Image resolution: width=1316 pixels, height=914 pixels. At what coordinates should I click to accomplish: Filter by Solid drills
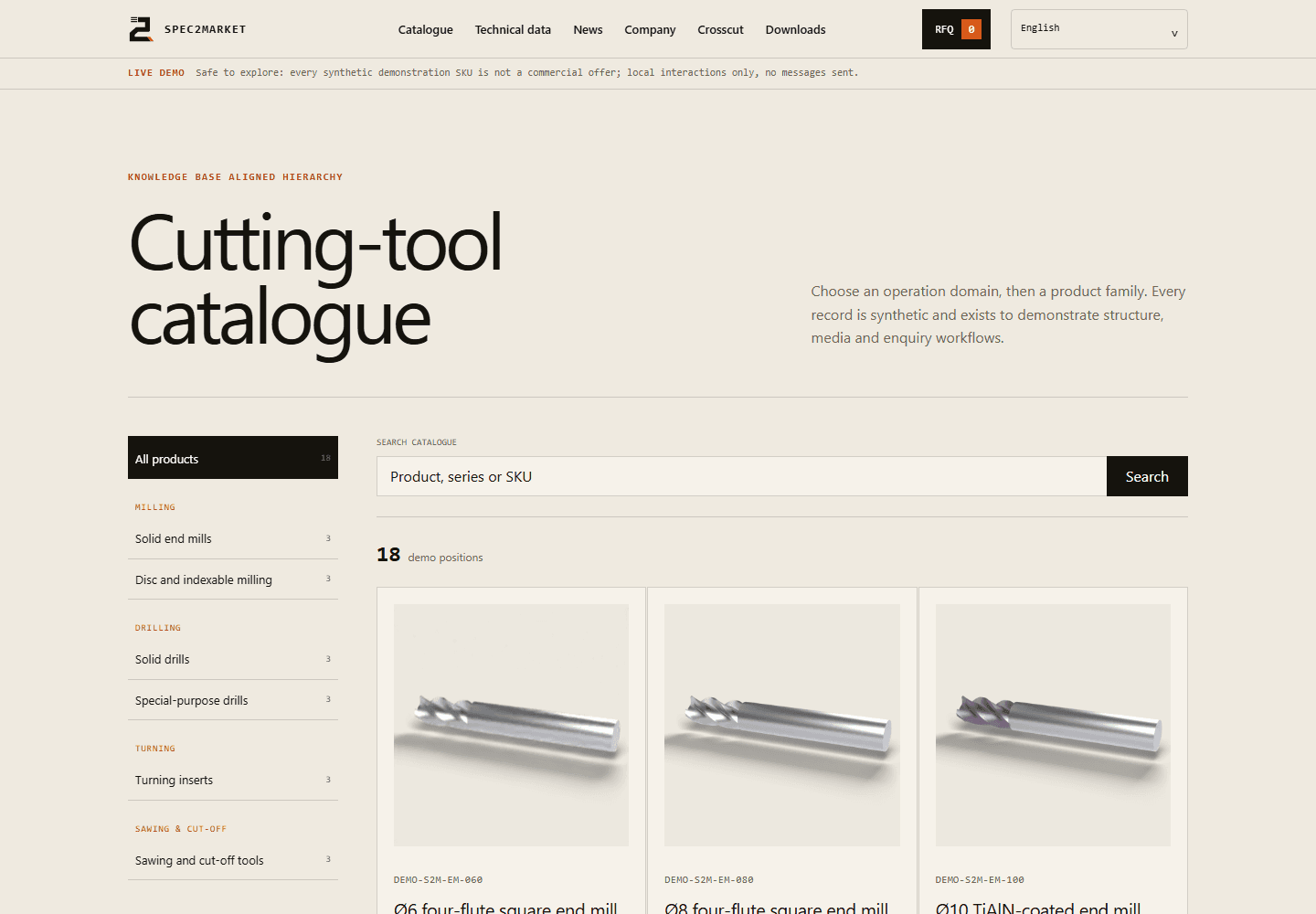(x=233, y=659)
